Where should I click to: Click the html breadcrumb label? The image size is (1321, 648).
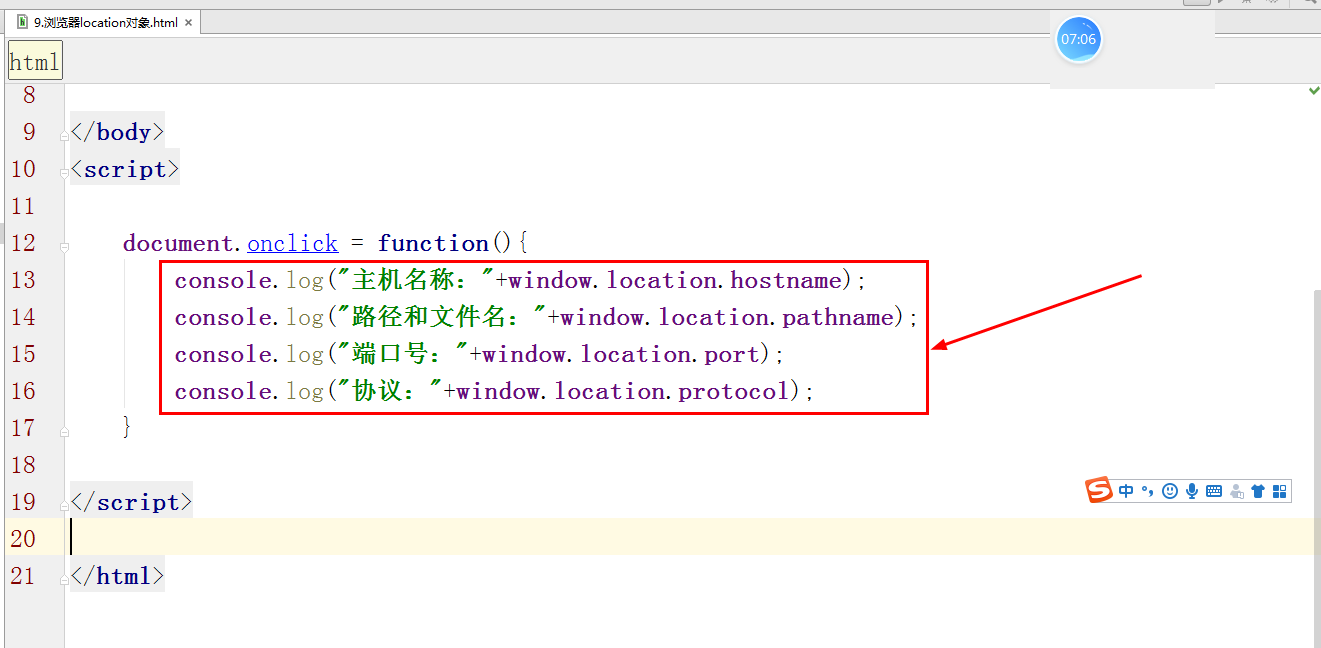(x=34, y=60)
